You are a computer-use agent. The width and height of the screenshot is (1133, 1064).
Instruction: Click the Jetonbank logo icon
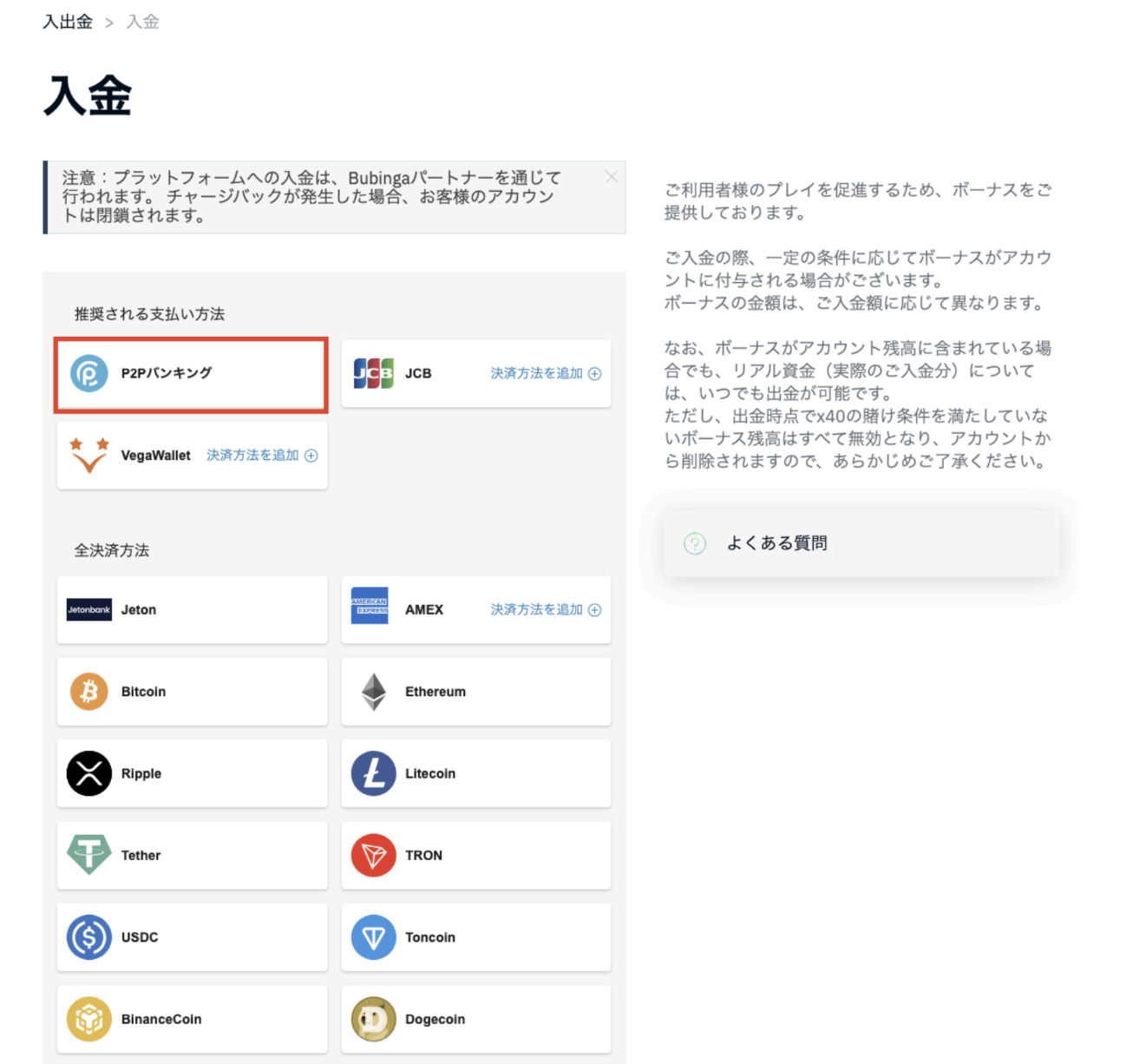[x=88, y=609]
